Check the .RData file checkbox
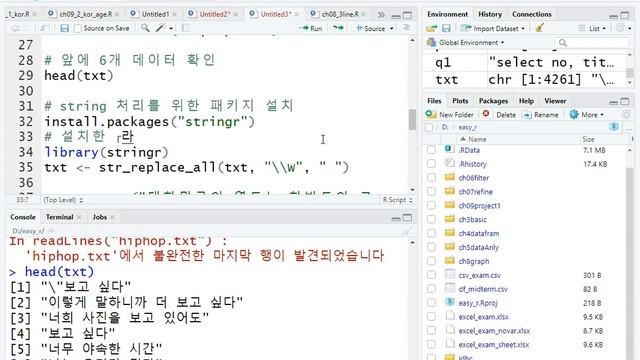Screen dimensions: 640x360 [431, 150]
